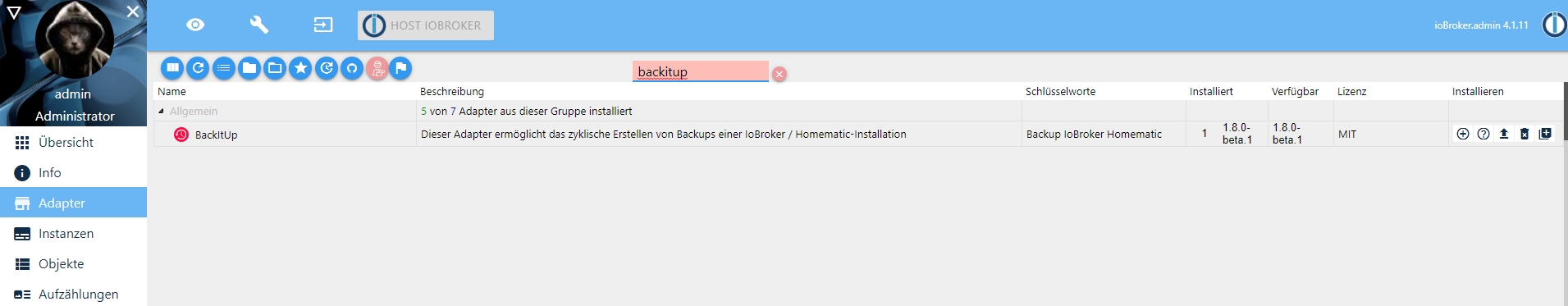The image size is (1568, 306).
Task: Toggle tile view of adapters
Action: (x=172, y=68)
